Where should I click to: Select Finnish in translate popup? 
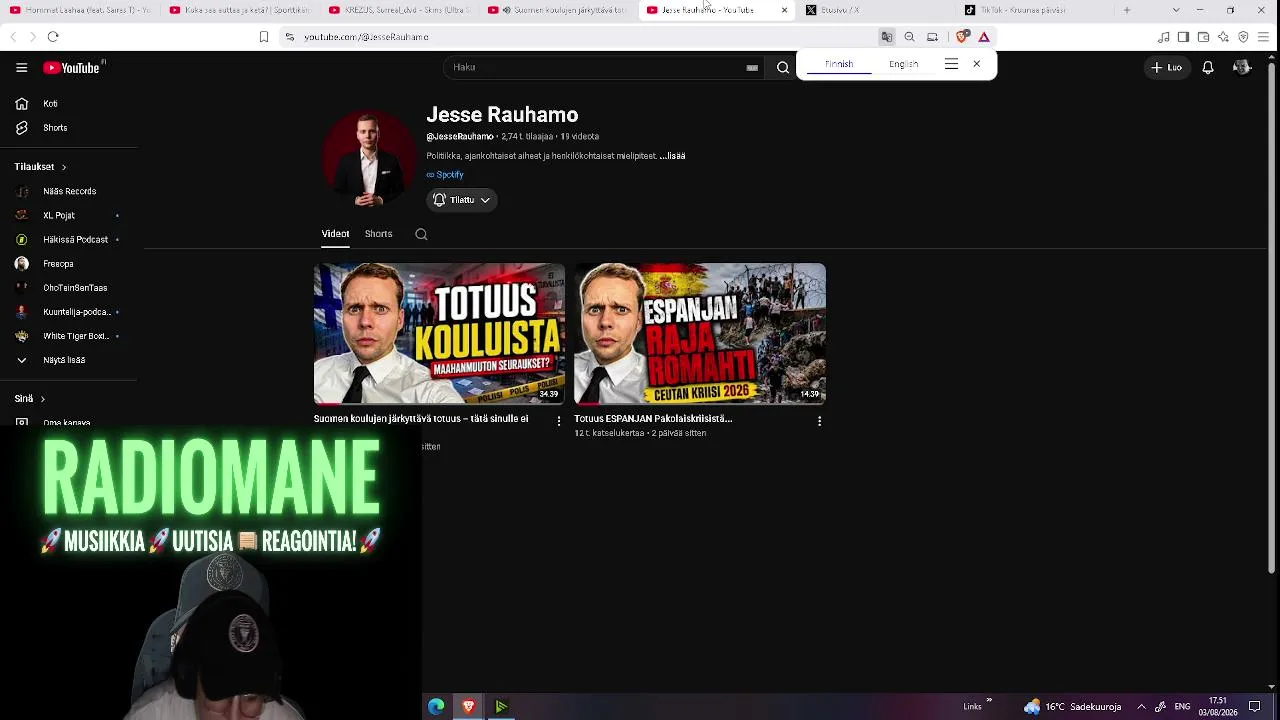[x=839, y=64]
